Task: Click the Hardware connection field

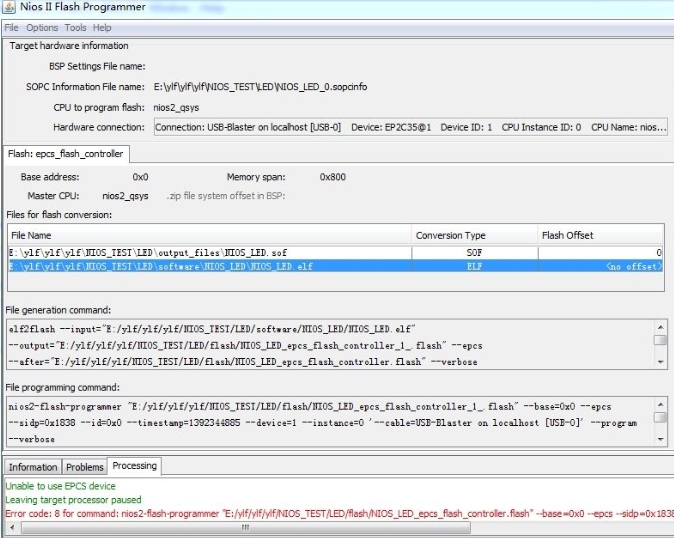Action: click(411, 128)
